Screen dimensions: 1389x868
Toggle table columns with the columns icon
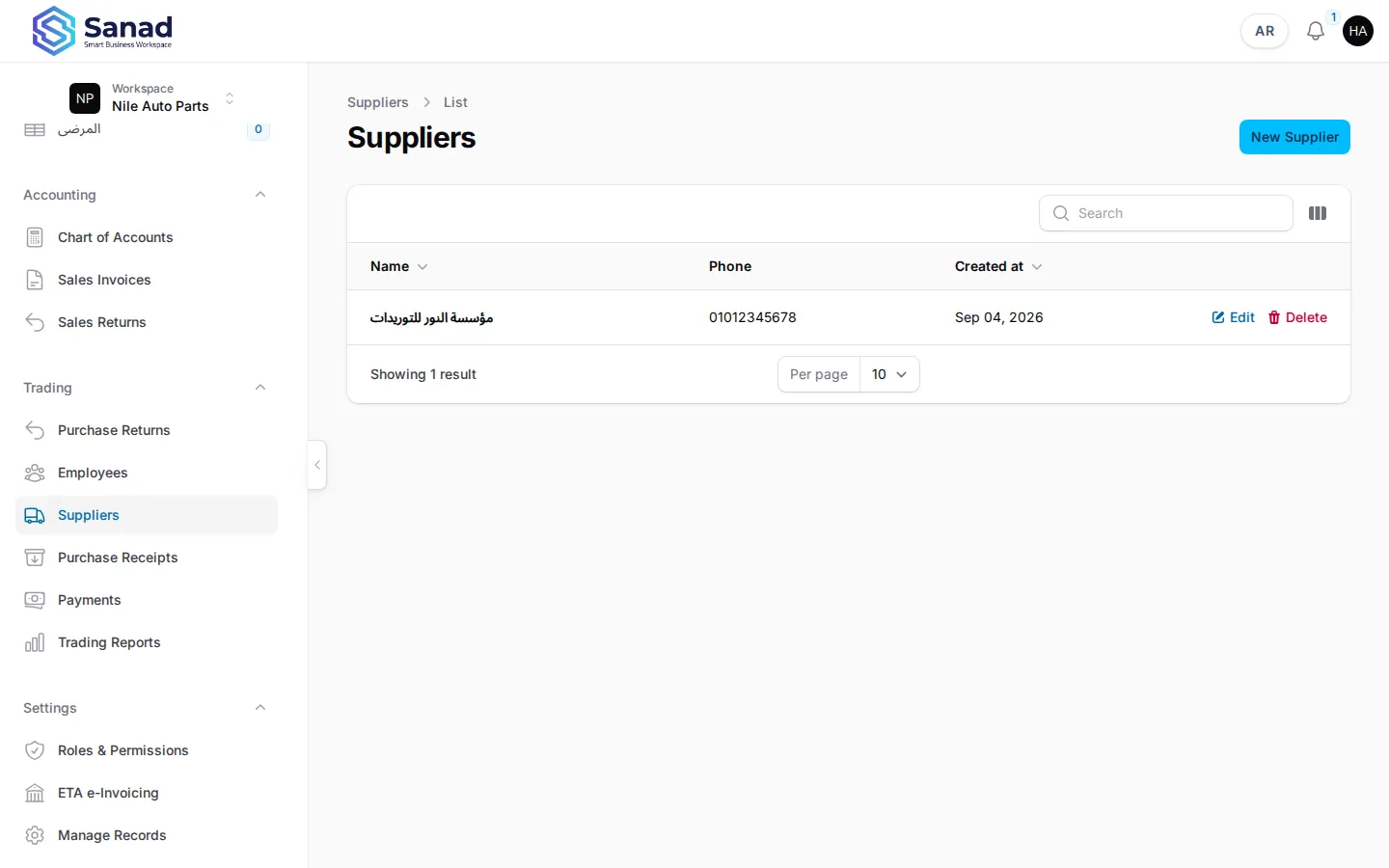[x=1318, y=213]
